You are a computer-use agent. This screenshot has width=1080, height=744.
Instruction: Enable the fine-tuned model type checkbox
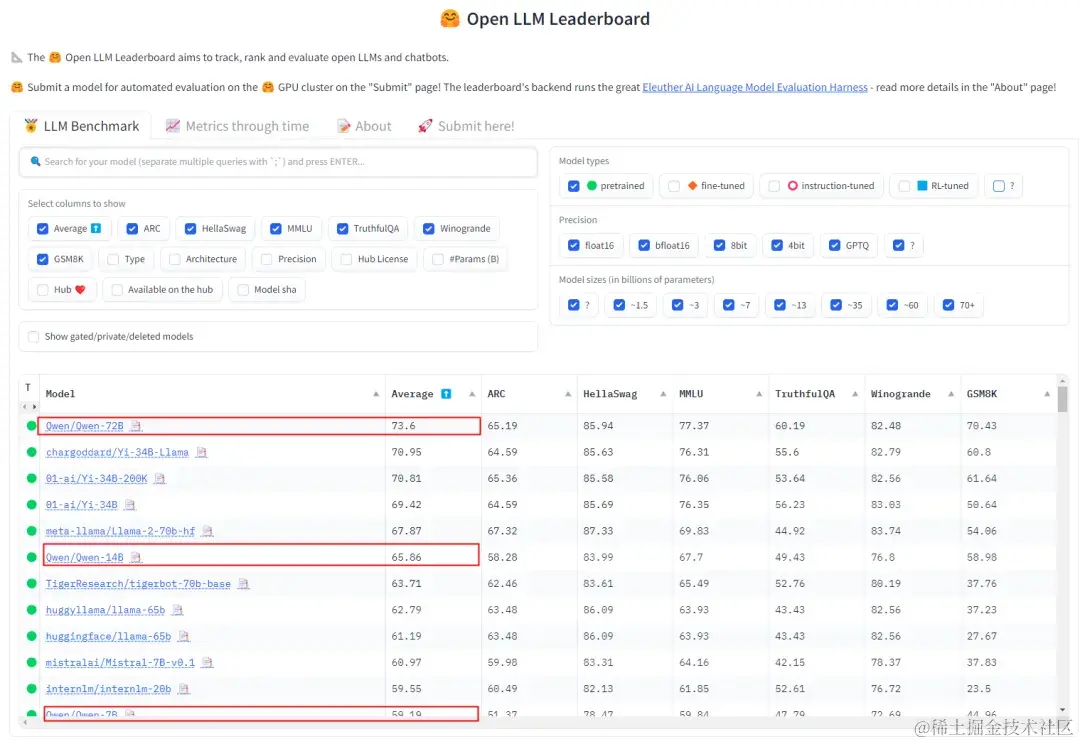pyautogui.click(x=674, y=186)
